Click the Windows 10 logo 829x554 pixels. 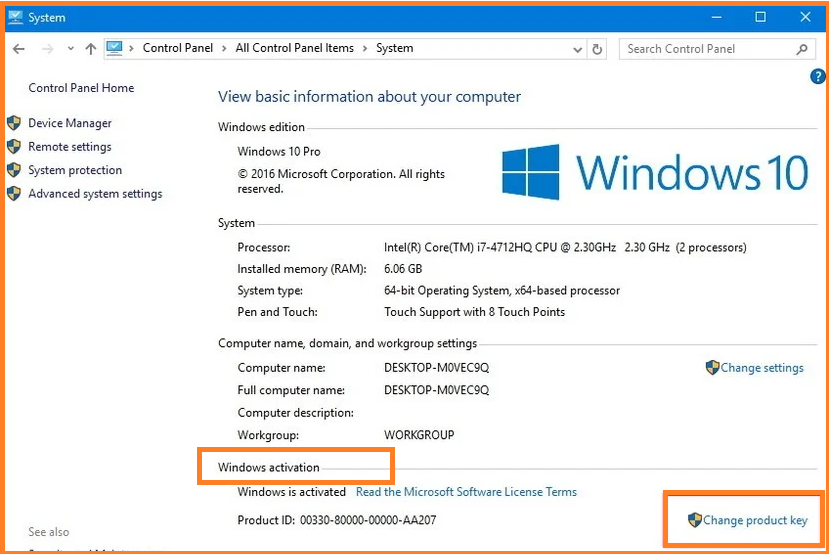pos(654,172)
